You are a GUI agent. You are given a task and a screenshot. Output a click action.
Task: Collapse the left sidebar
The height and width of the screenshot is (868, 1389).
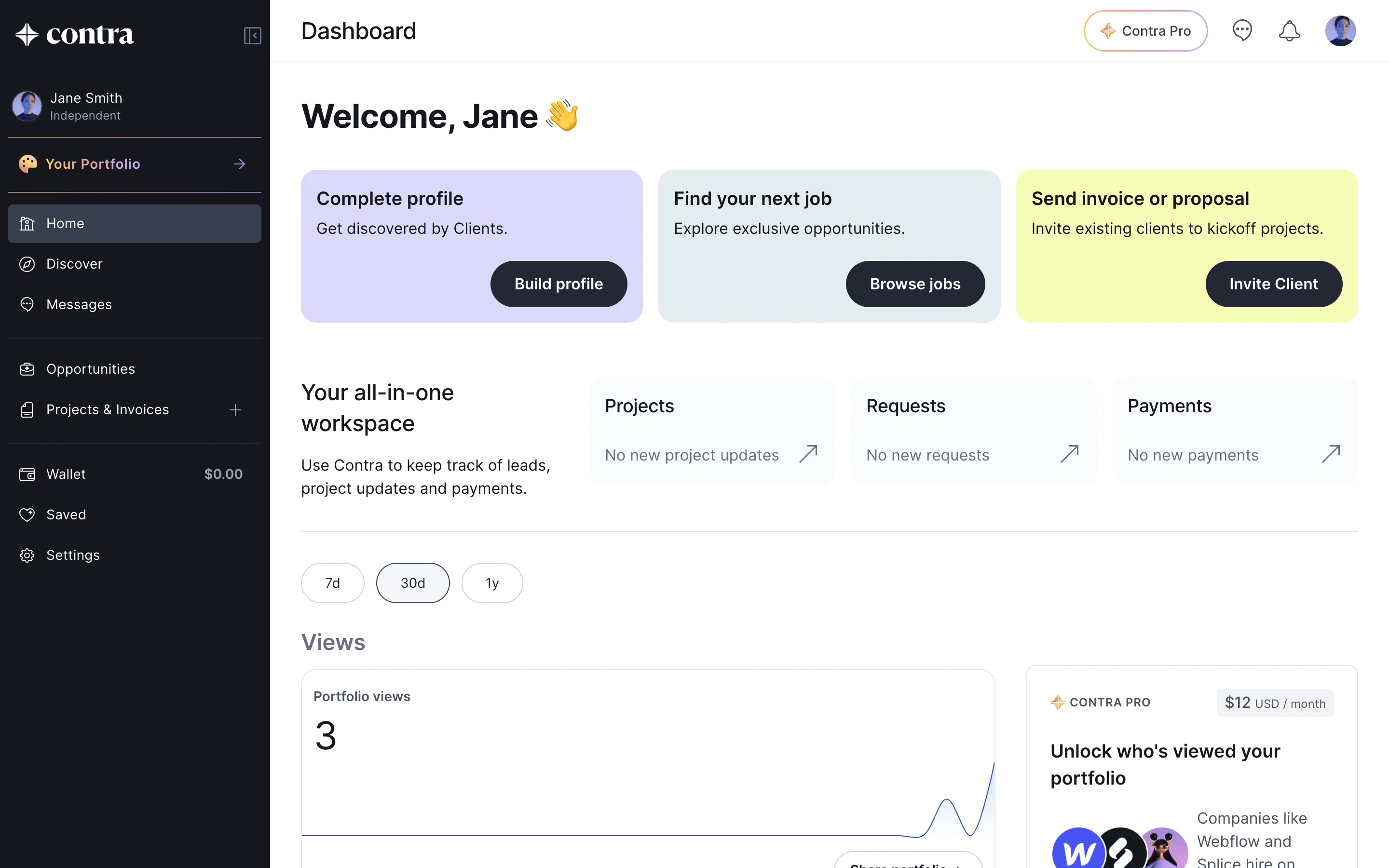pyautogui.click(x=253, y=35)
